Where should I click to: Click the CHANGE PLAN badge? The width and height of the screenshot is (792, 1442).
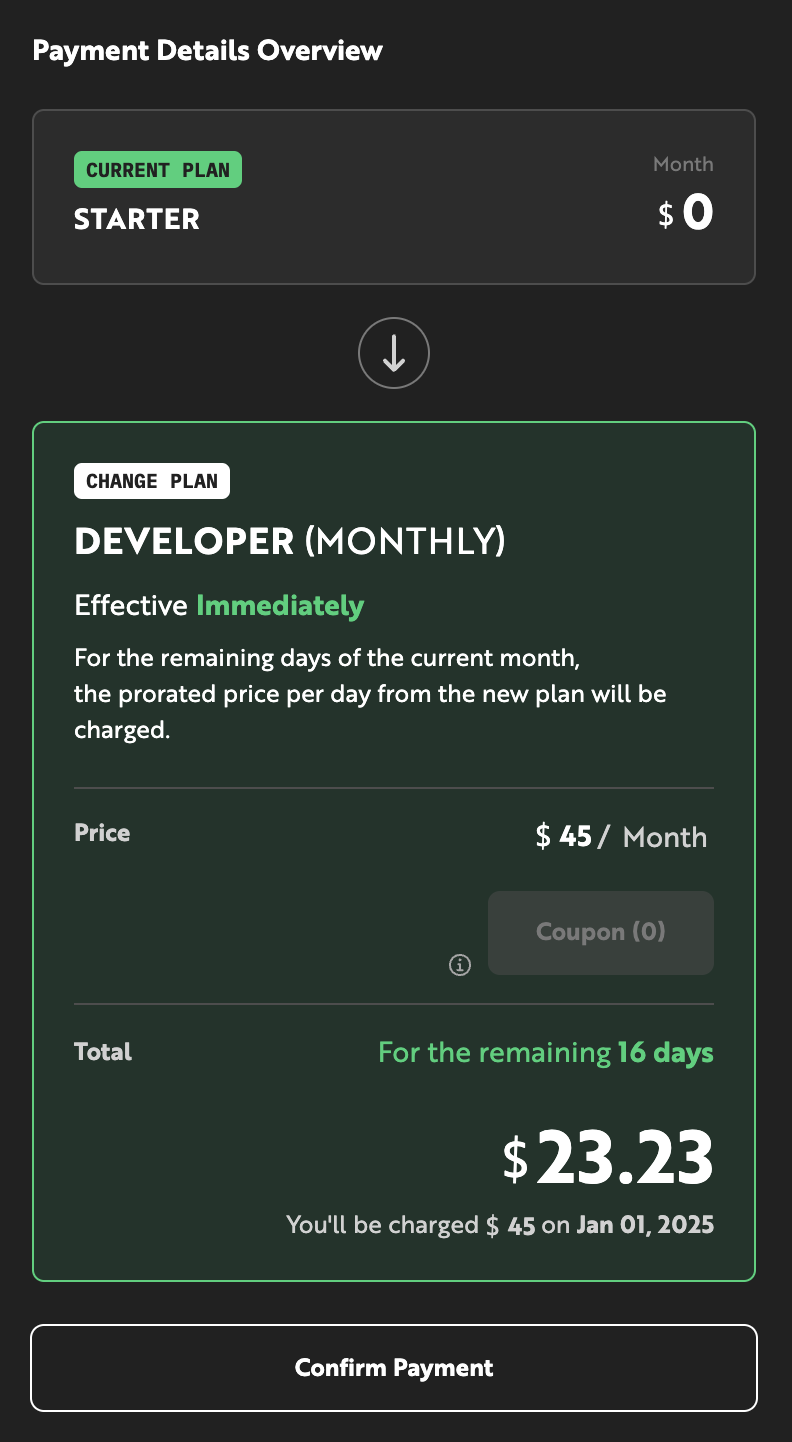pyautogui.click(x=151, y=480)
